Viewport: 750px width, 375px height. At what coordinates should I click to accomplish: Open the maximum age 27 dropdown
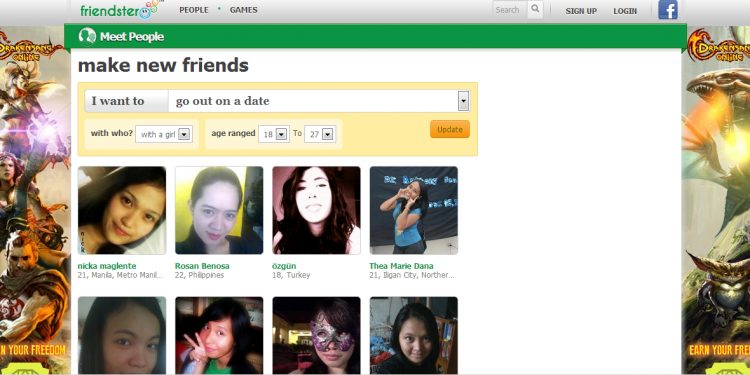click(x=320, y=134)
